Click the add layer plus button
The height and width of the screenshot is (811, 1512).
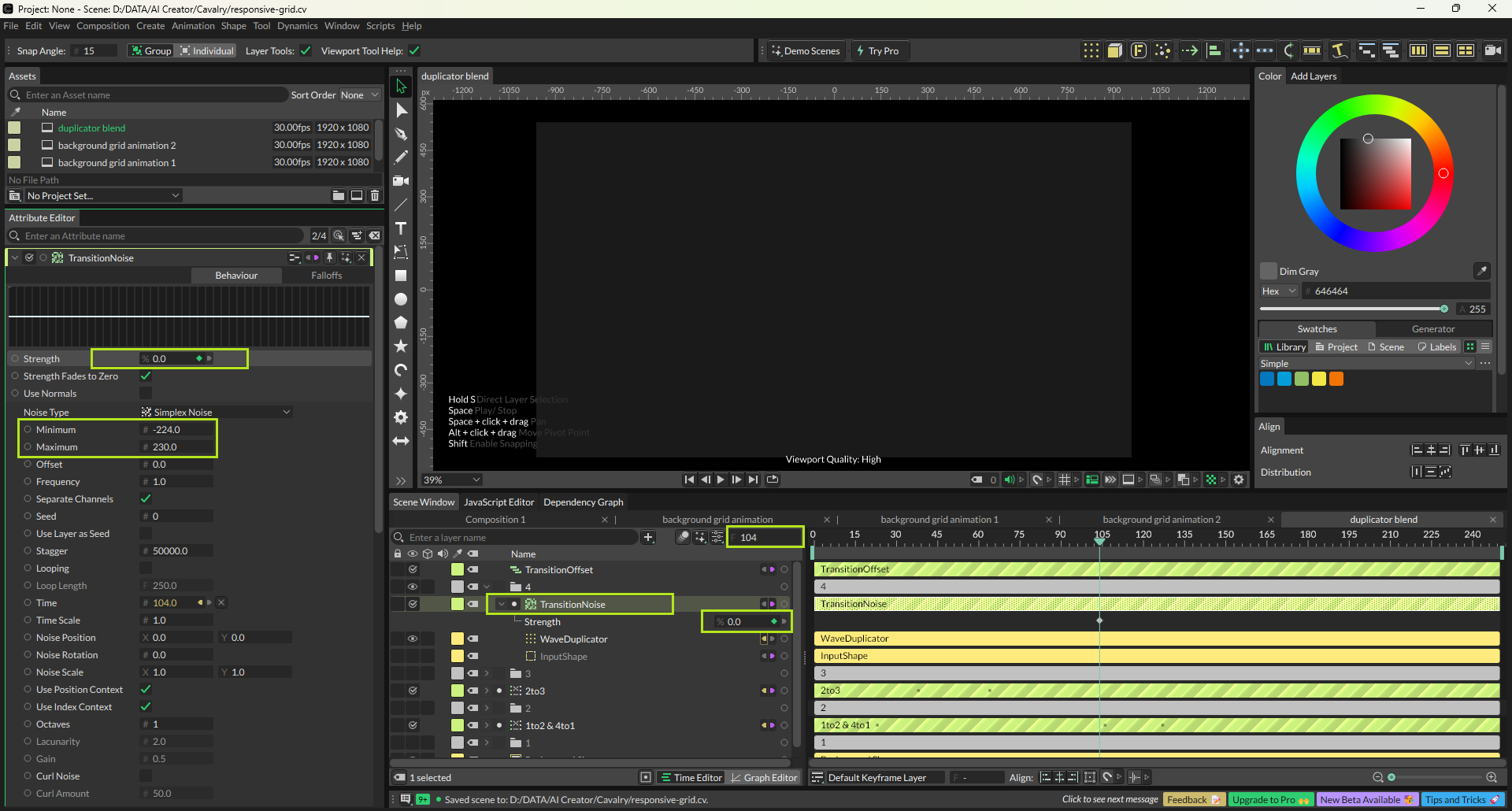(x=648, y=538)
